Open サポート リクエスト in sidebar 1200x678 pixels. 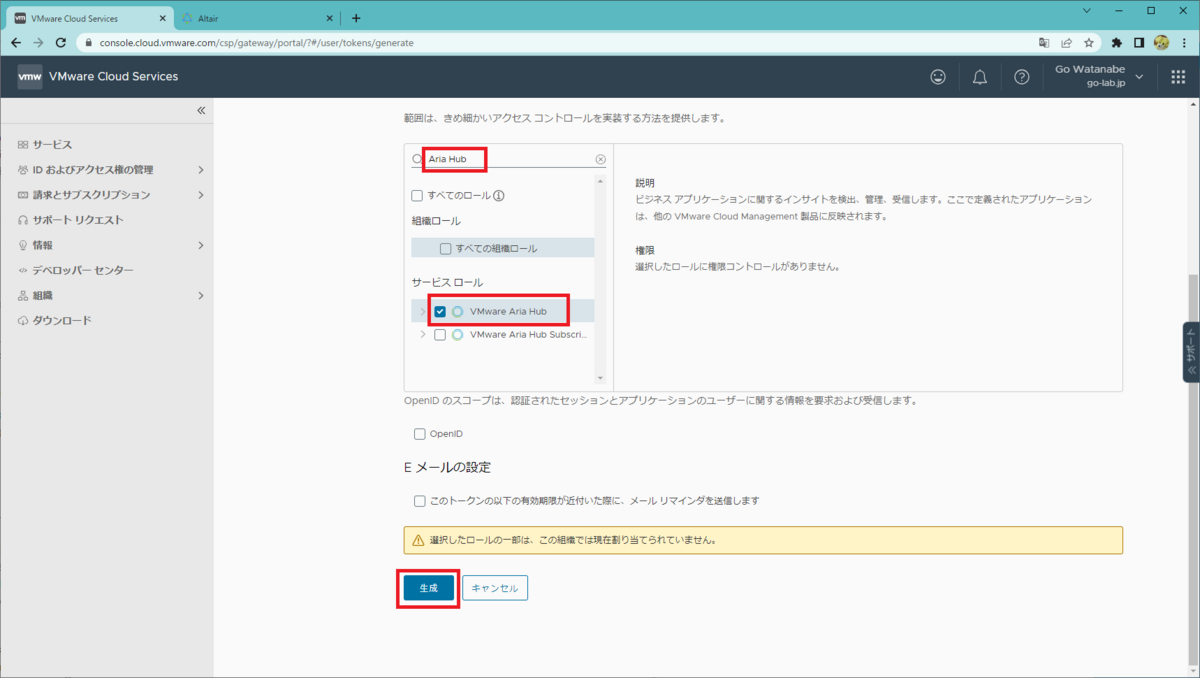pos(78,220)
